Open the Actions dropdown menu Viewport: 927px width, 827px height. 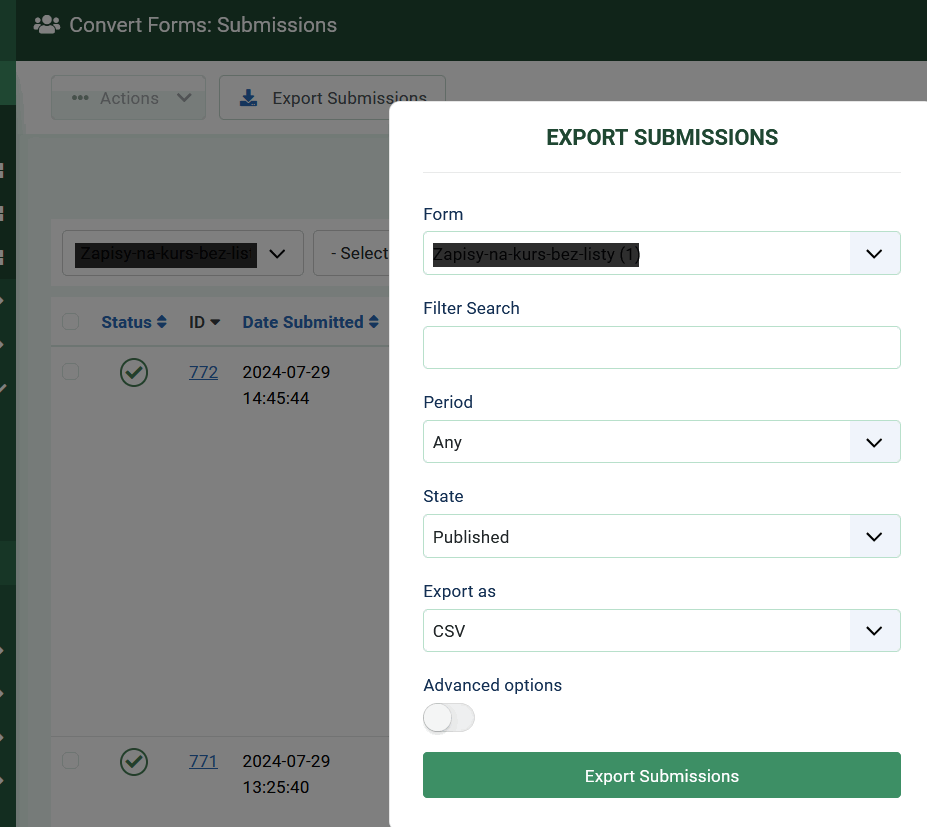129,98
